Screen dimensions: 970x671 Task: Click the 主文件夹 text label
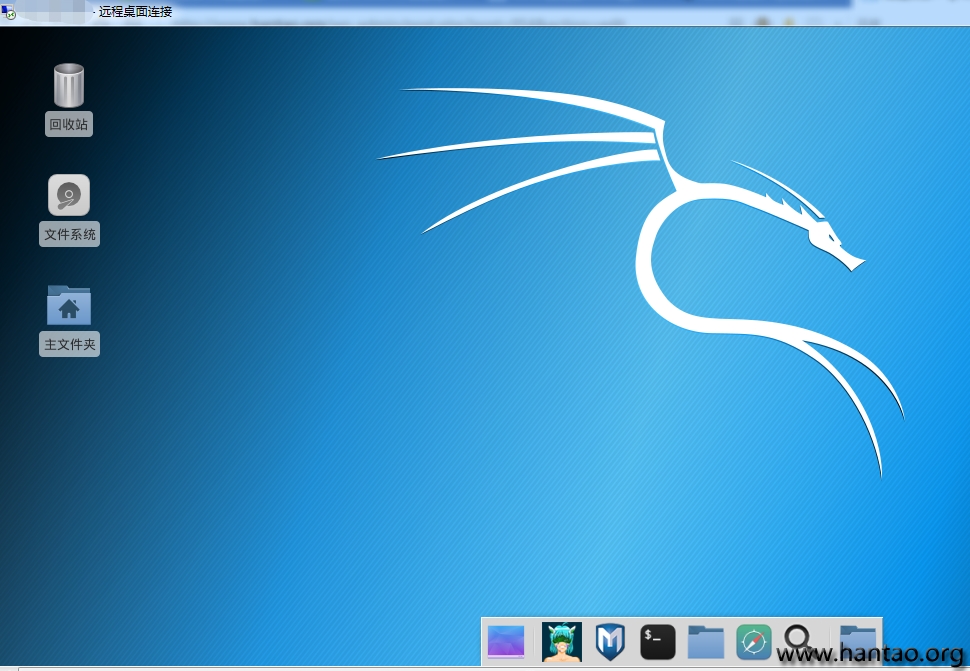click(x=70, y=345)
